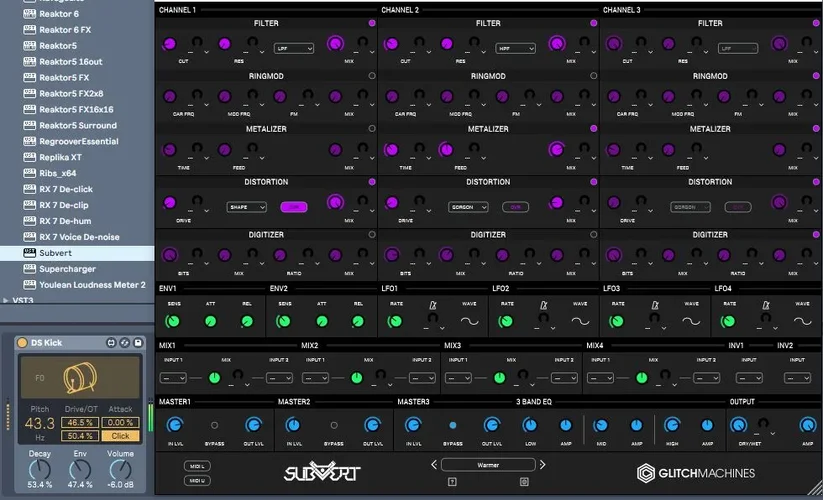Select Supercharger in the plugin list
Screen dimensions: 823x500
(x=67, y=269)
